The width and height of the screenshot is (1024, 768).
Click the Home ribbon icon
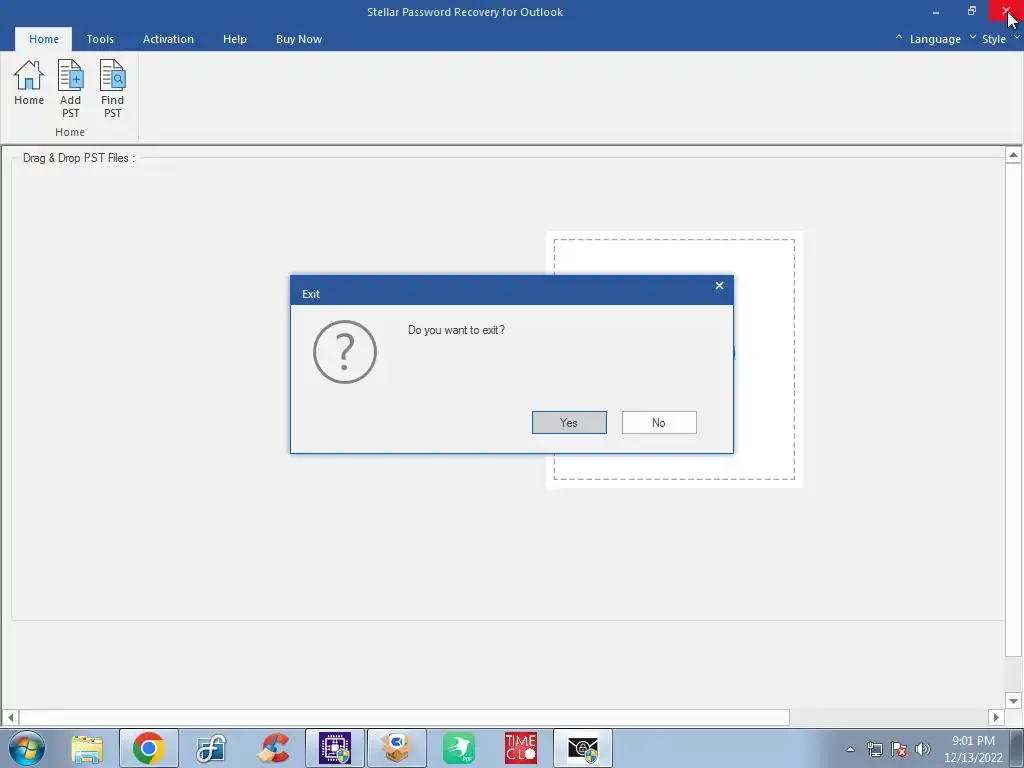point(29,83)
